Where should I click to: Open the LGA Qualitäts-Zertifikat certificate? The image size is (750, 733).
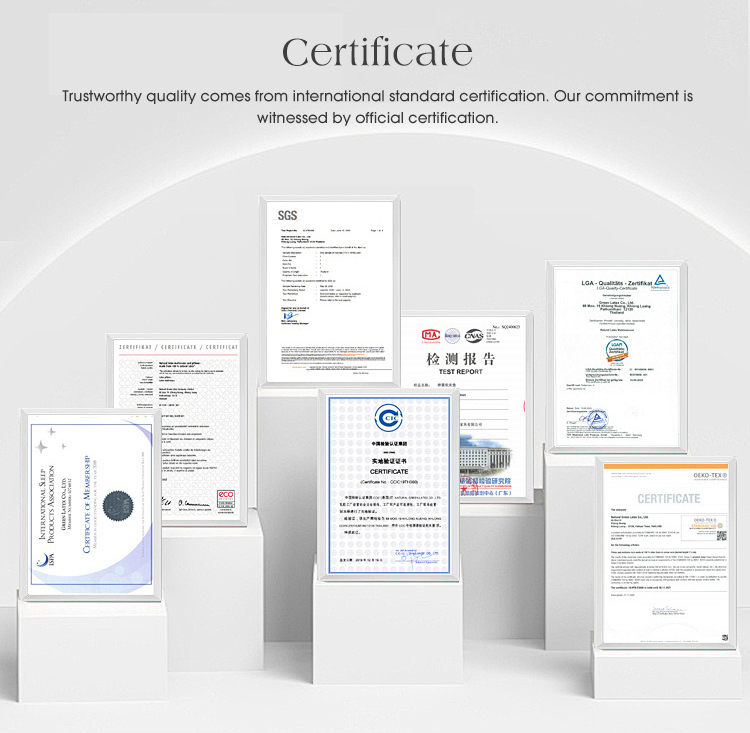[x=617, y=356]
